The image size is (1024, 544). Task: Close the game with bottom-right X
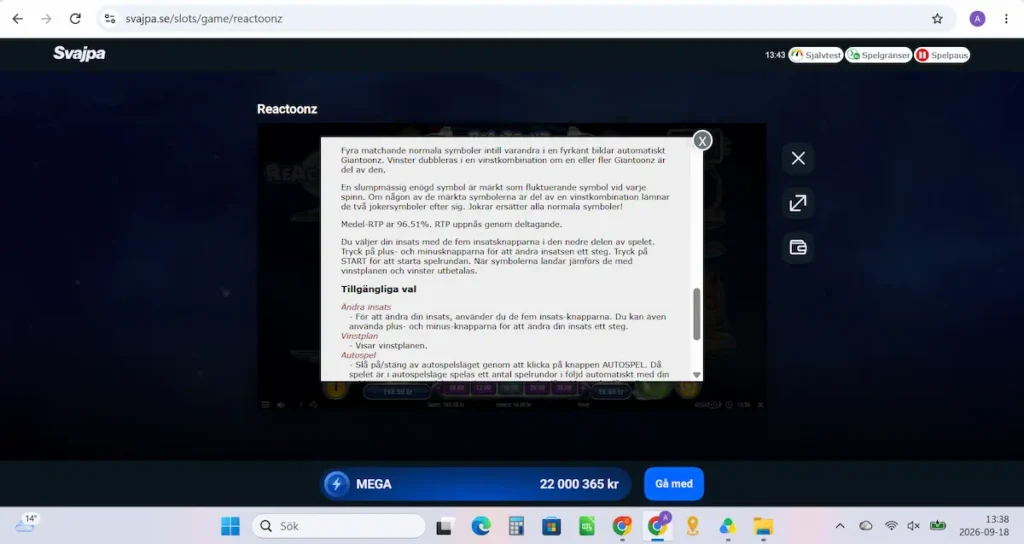(760, 405)
